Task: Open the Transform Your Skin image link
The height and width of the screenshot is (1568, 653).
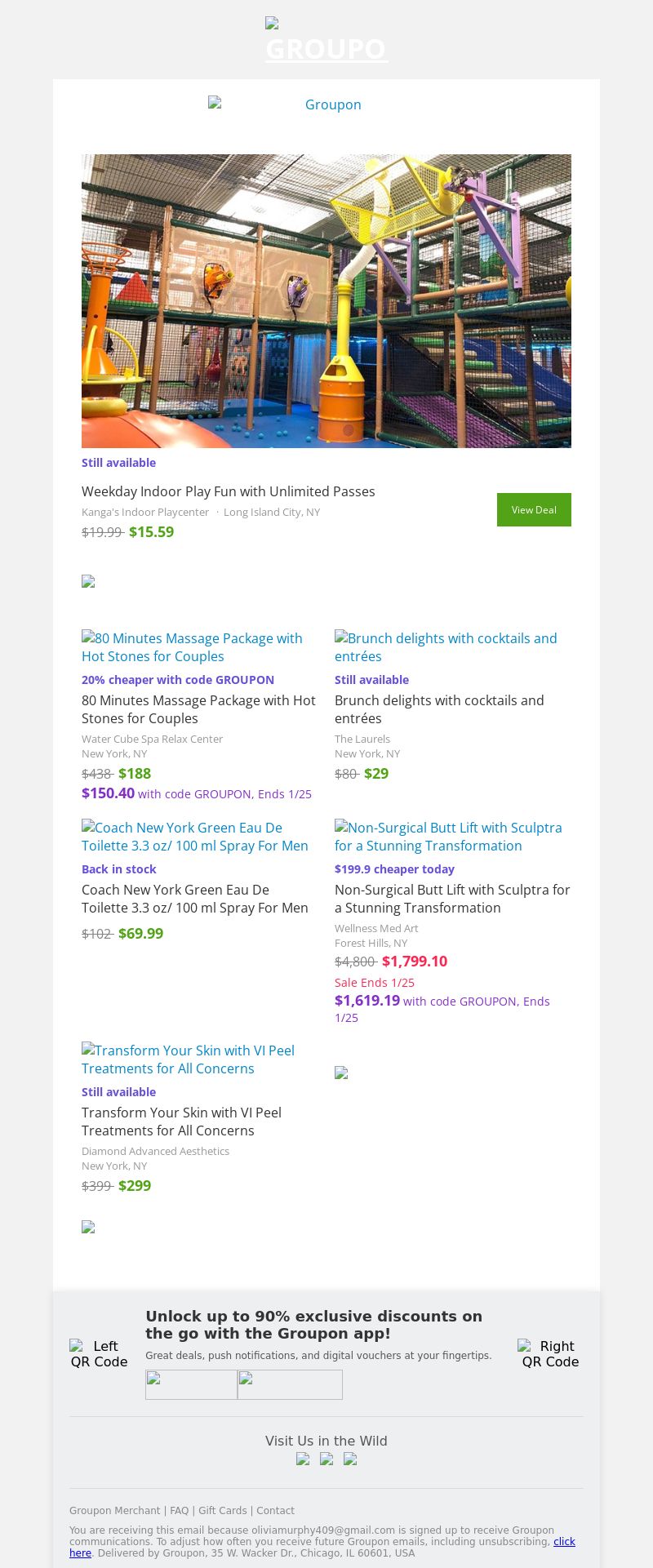Action: (x=188, y=1059)
